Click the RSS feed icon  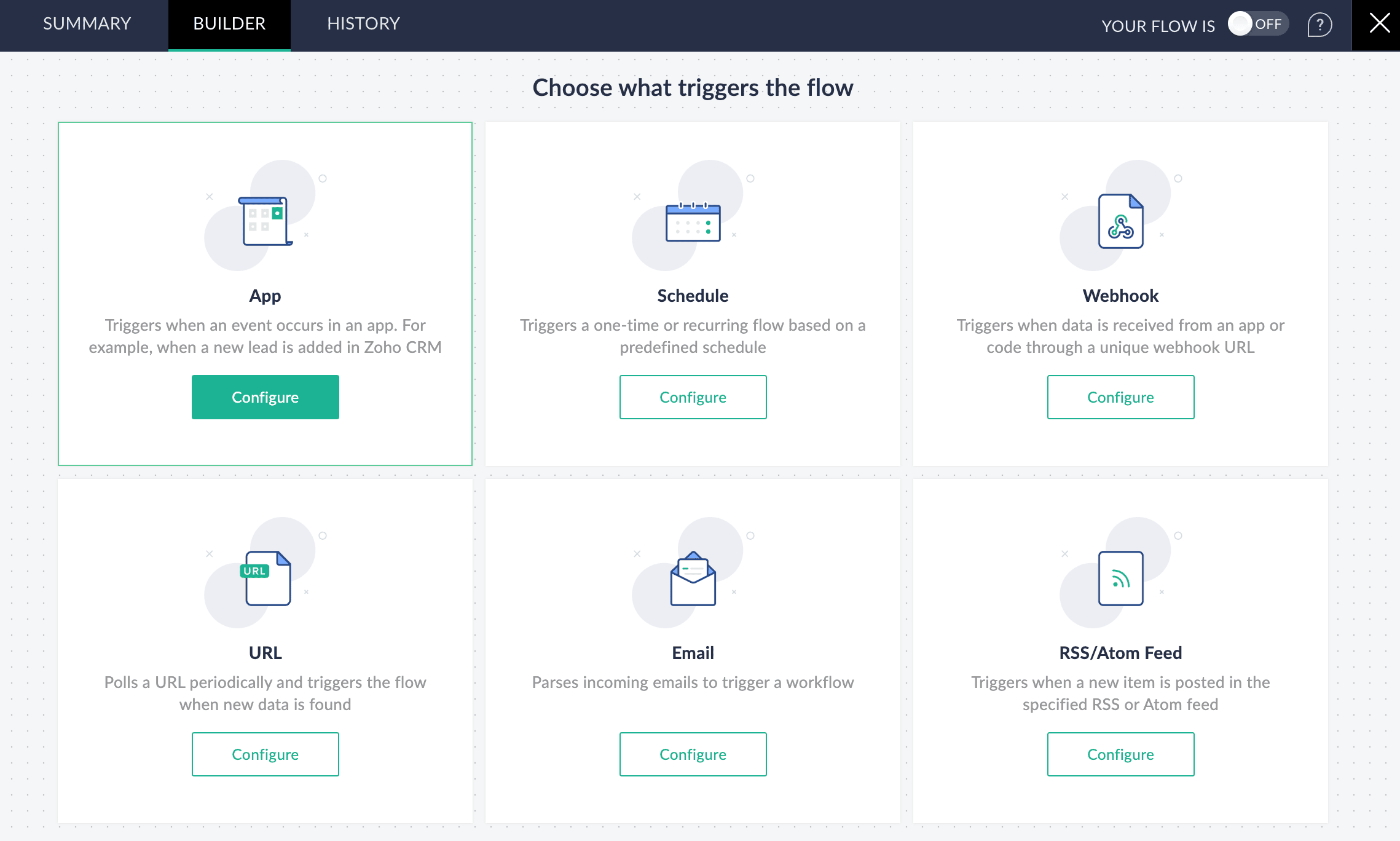tap(1120, 578)
